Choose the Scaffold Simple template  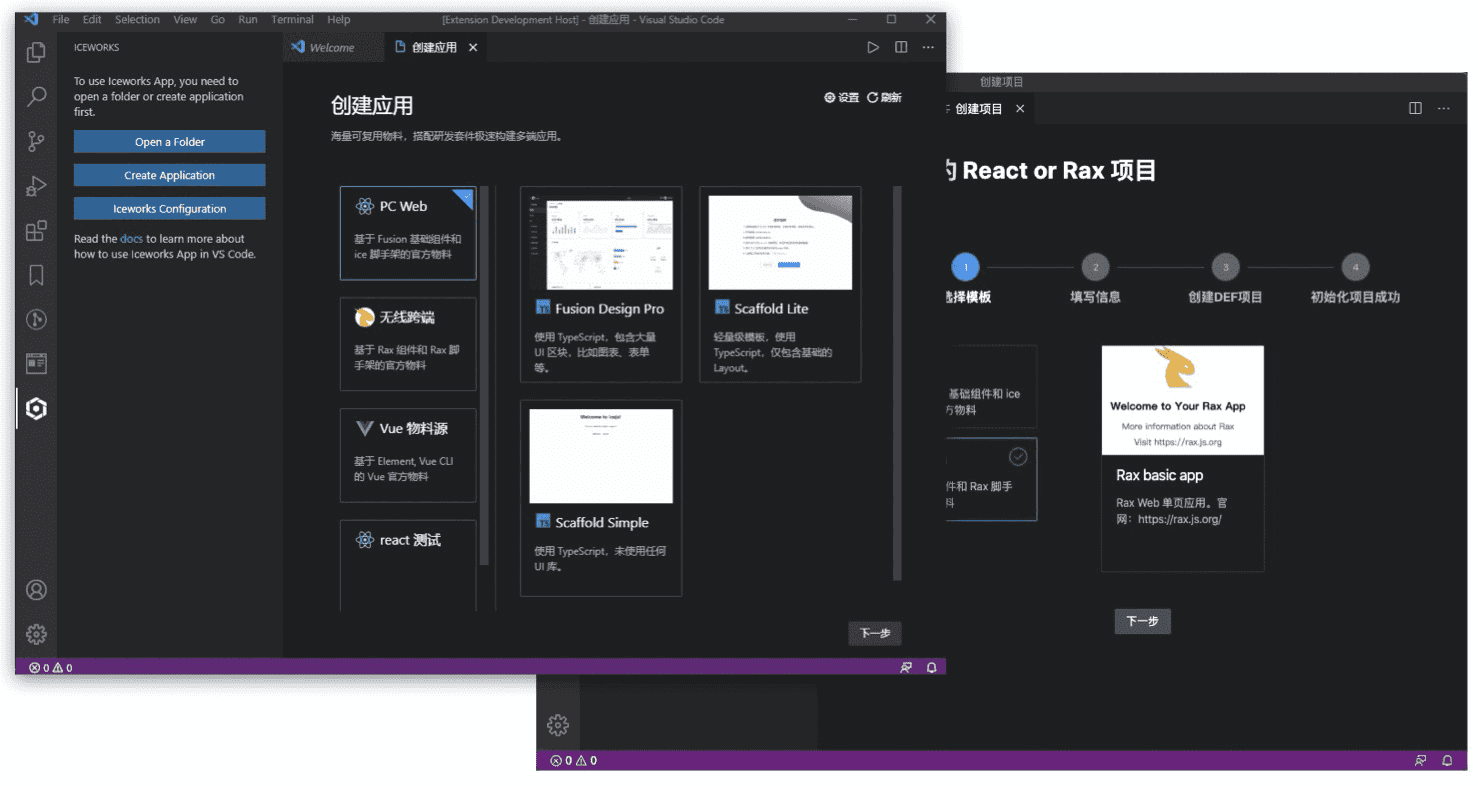tap(601, 498)
